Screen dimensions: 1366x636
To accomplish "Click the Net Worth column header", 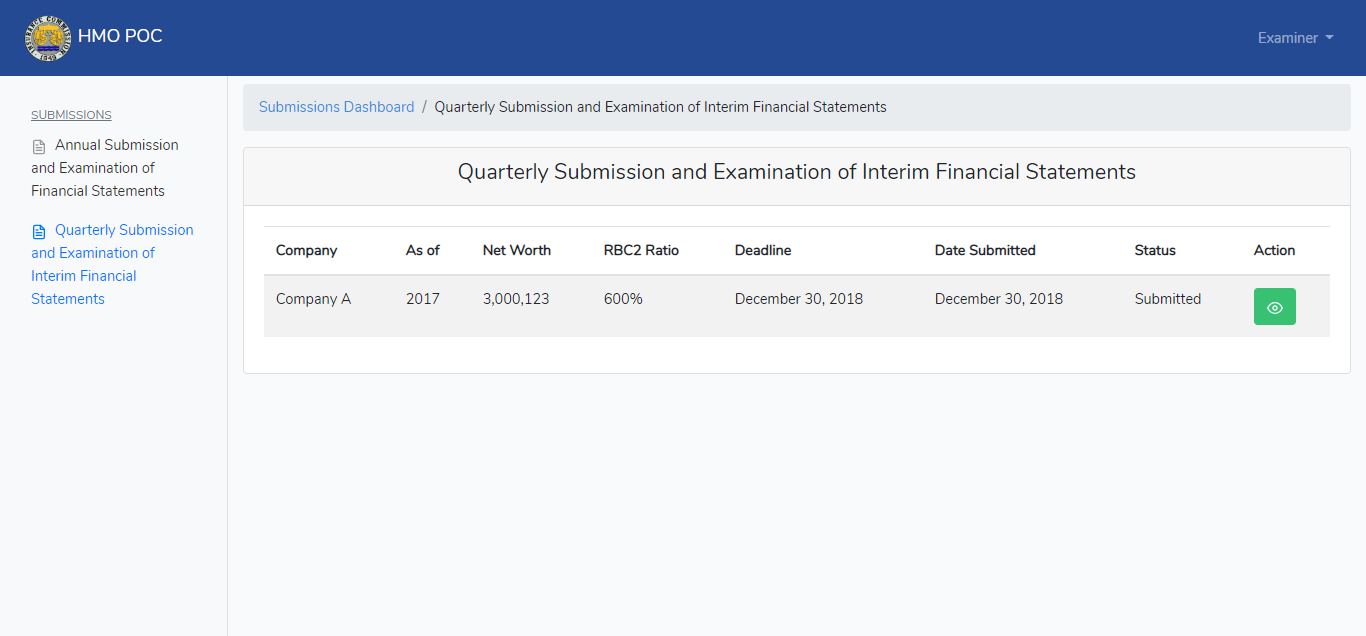I will pos(516,250).
